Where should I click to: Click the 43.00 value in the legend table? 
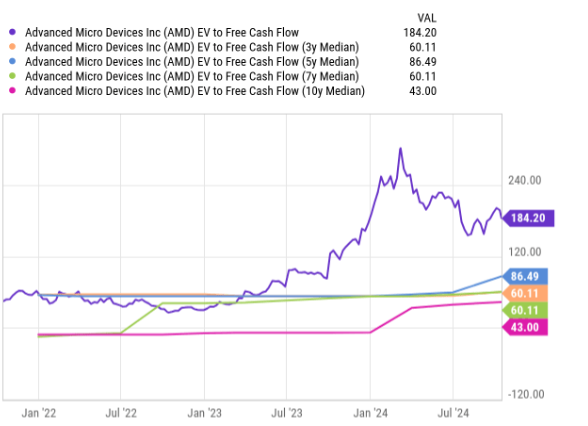coord(423,91)
